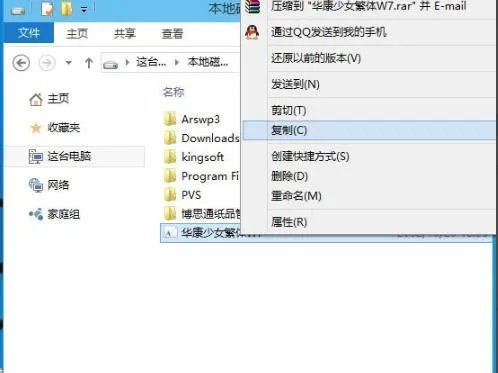This screenshot has height=373, width=498.
Task: Click the house icon beside 主页
Action: point(36,99)
